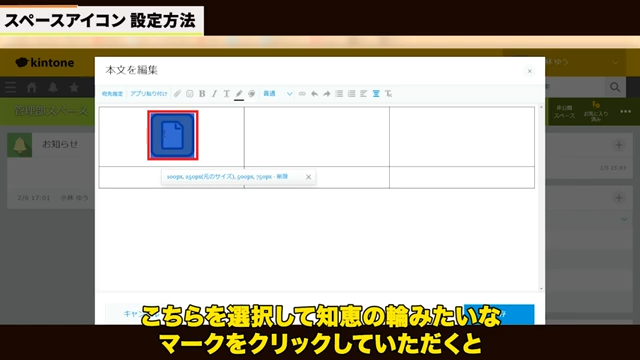Close the image size popup
This screenshot has width=640, height=360.
tap(309, 177)
